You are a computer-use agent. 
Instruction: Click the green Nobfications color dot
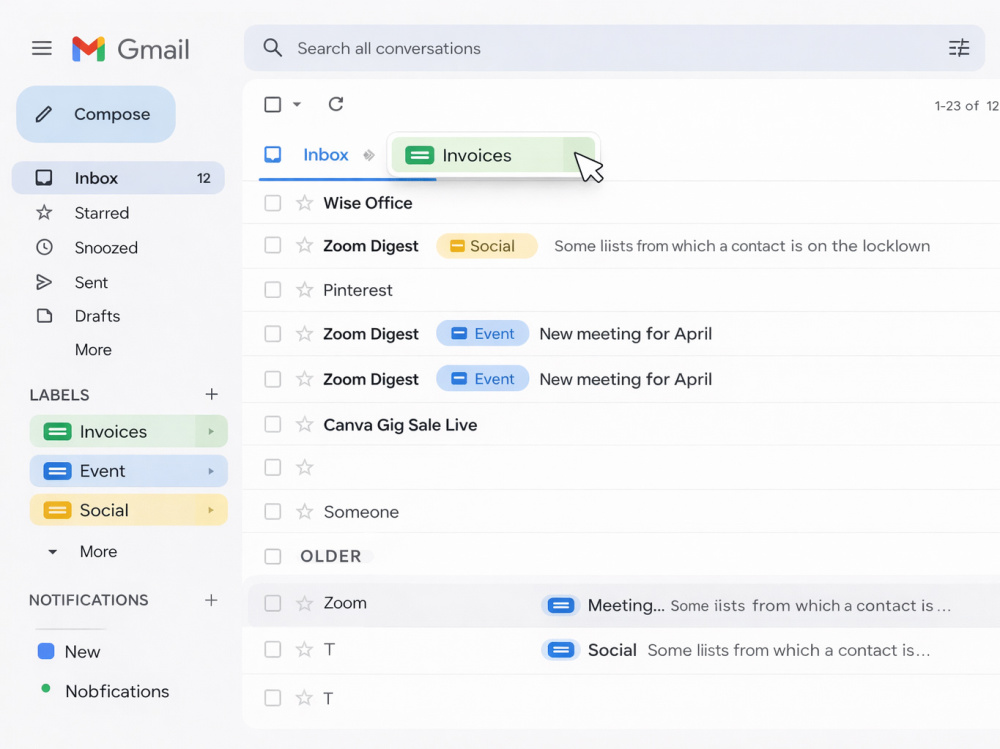coord(46,688)
